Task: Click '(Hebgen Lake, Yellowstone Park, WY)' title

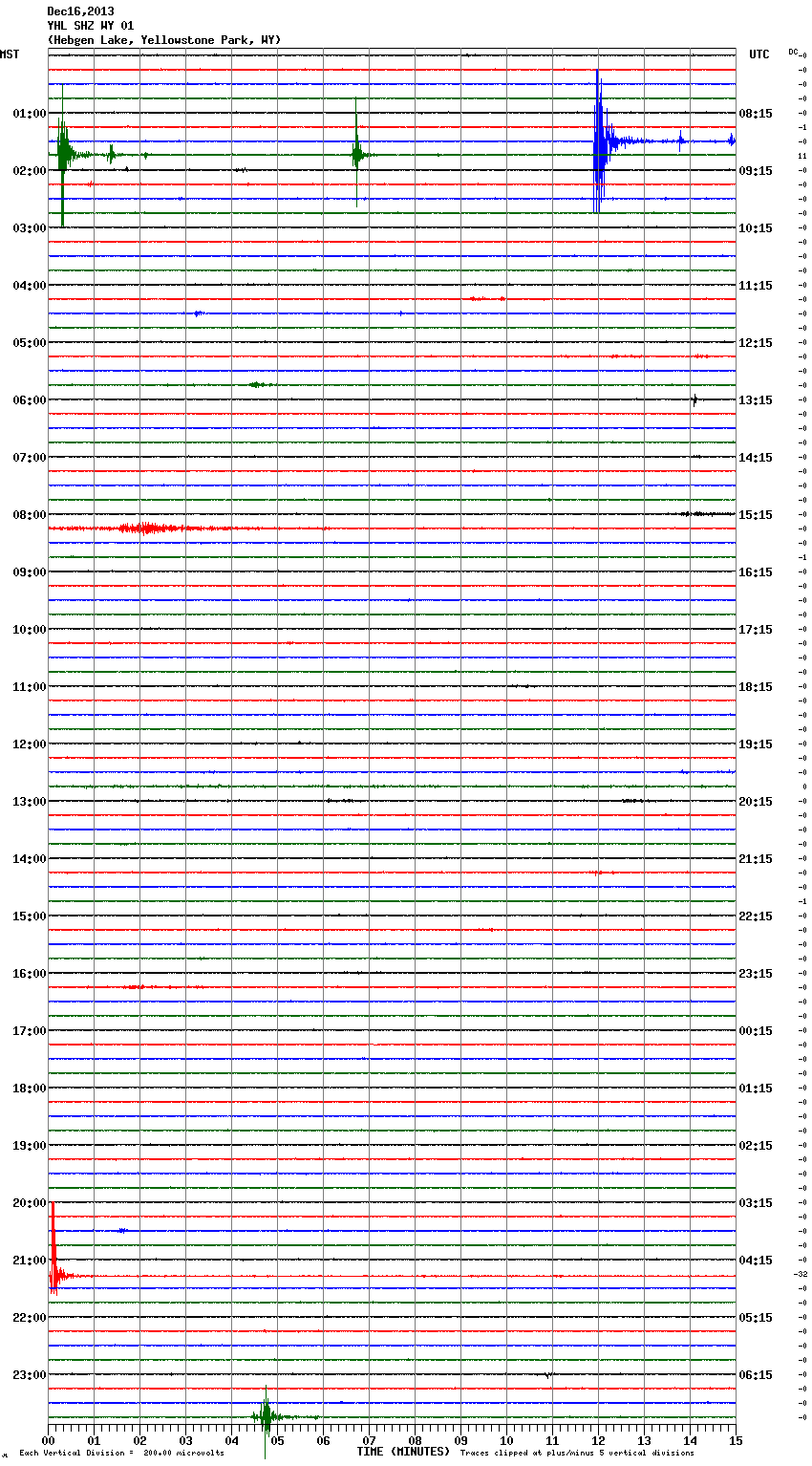Action: [x=164, y=40]
